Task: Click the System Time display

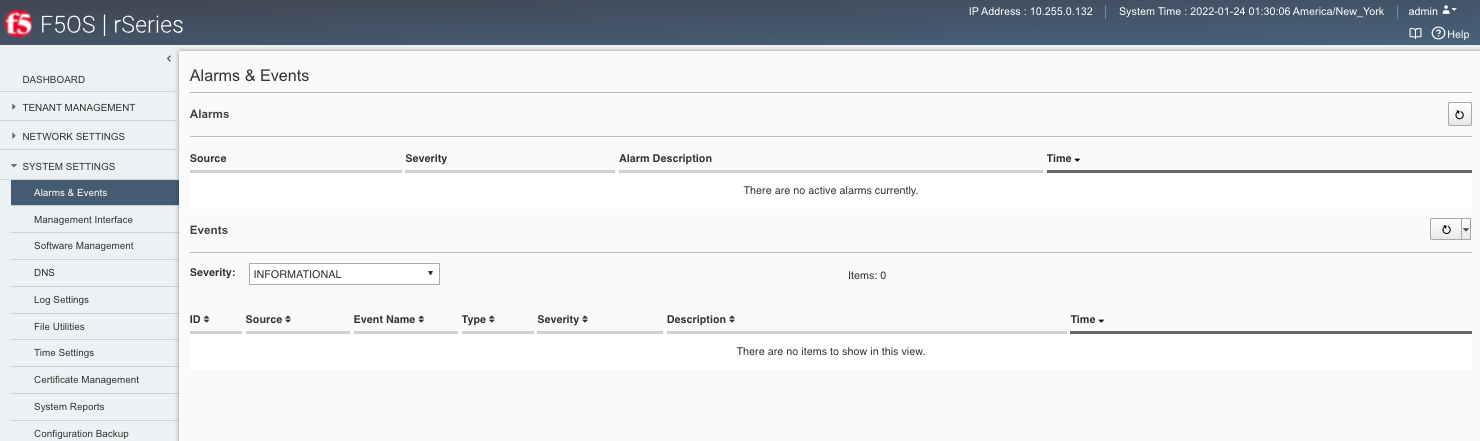Action: (x=1251, y=12)
